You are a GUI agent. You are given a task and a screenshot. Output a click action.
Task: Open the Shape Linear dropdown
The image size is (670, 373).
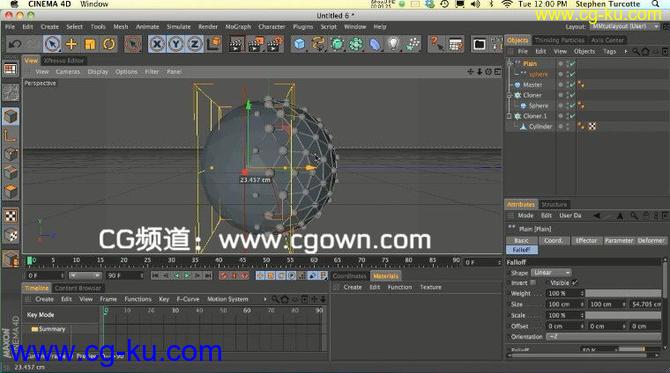(x=551, y=273)
